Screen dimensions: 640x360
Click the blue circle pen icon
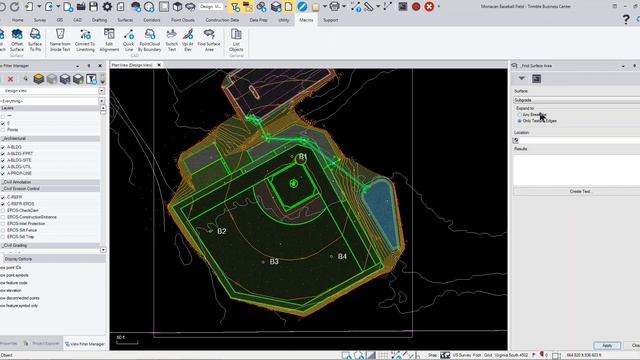[x=302, y=7]
